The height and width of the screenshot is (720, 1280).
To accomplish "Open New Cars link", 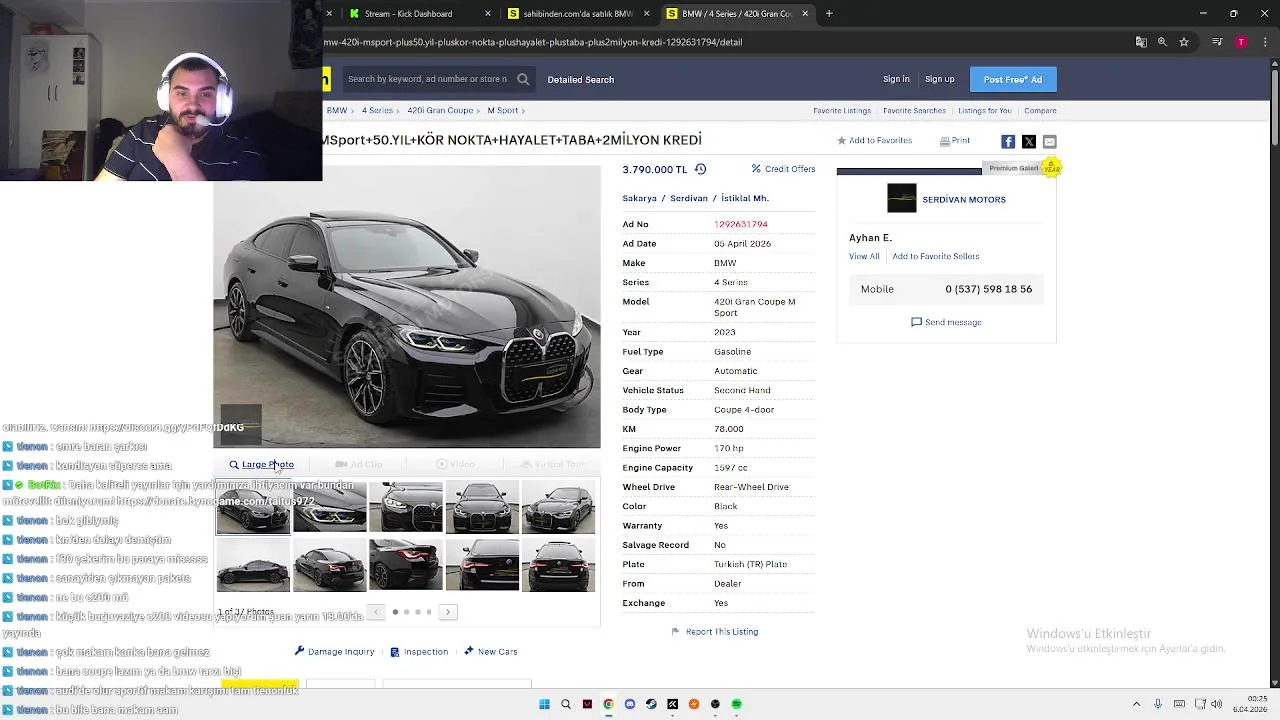I will click(490, 652).
